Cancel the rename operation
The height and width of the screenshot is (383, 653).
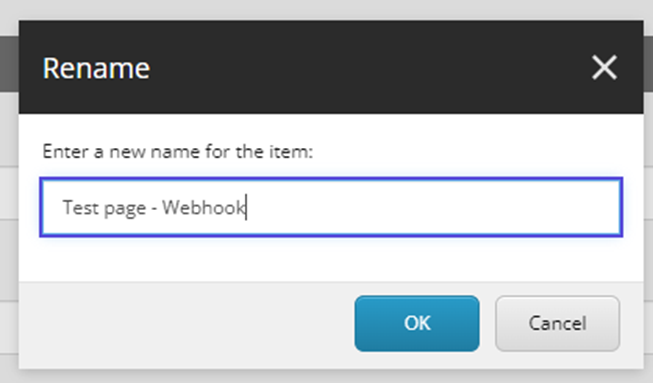tap(557, 323)
